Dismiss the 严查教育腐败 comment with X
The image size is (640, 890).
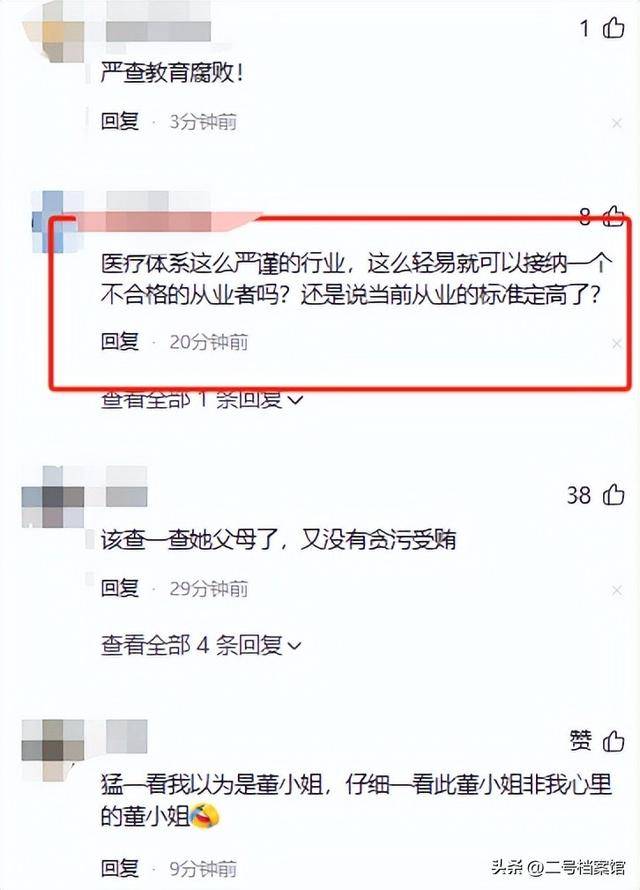(x=617, y=123)
